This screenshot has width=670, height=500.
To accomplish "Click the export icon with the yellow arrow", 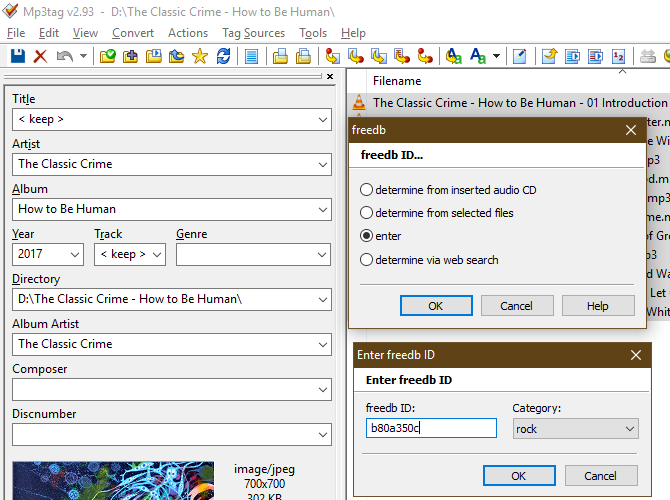I will (x=550, y=56).
